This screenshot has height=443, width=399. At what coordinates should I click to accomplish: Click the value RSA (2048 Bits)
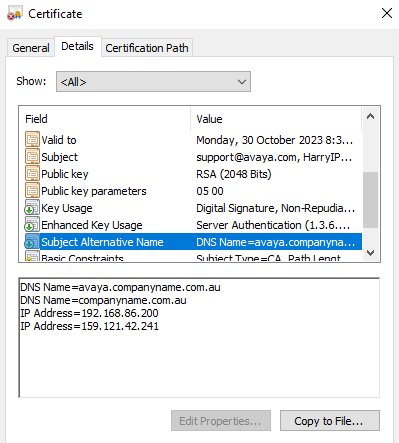click(234, 174)
